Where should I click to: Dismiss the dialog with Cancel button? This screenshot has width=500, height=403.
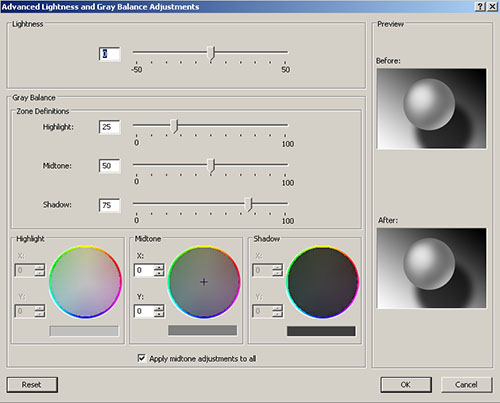[x=466, y=385]
